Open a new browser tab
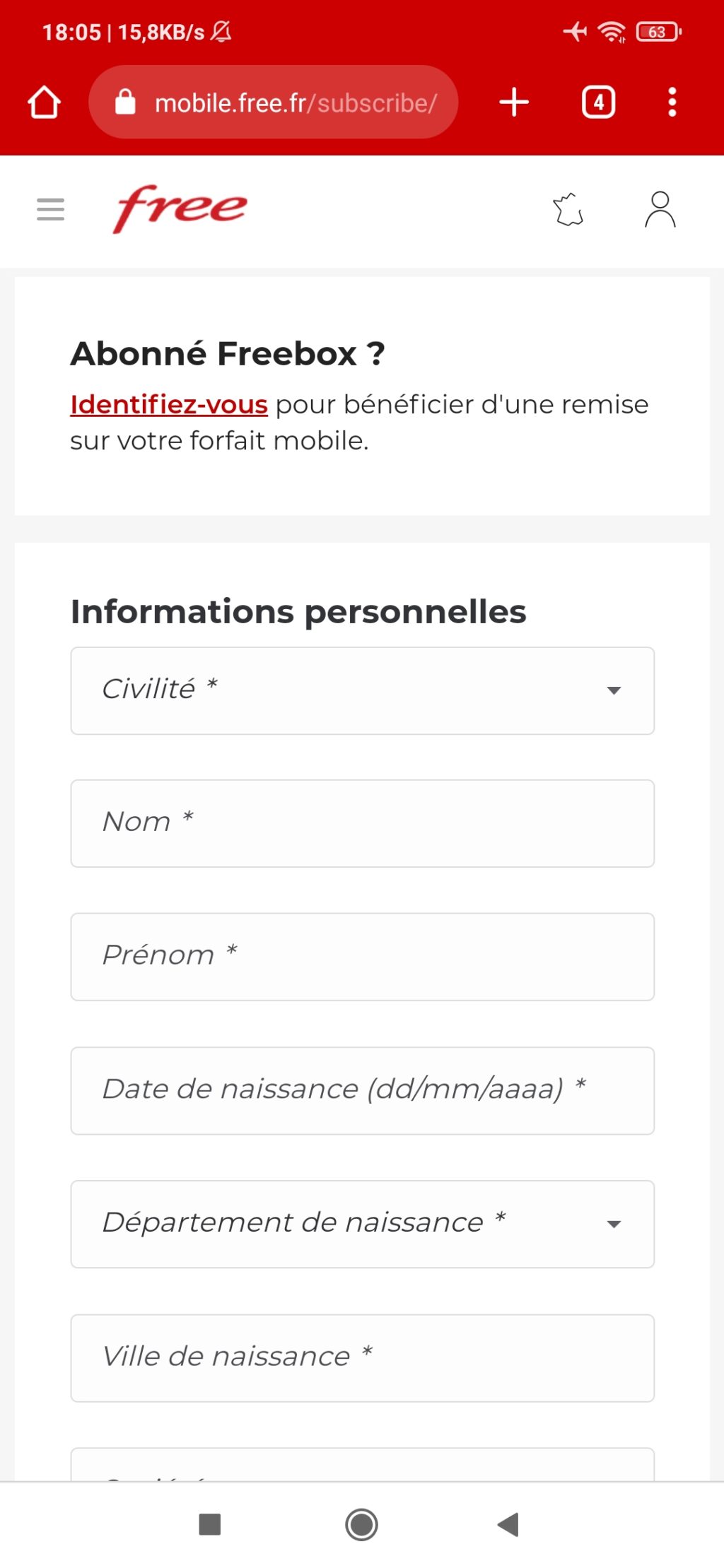 point(514,102)
